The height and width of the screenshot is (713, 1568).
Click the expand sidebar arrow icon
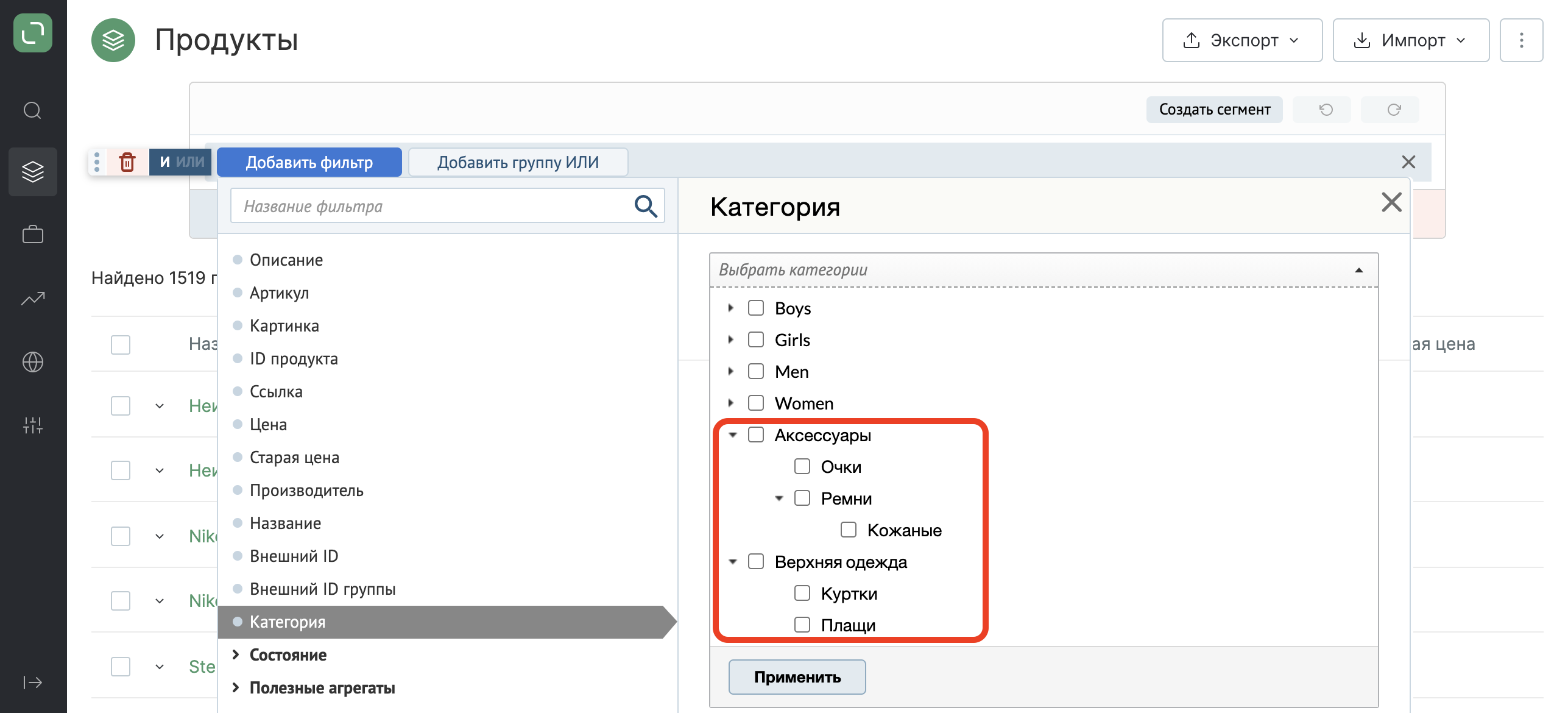click(x=33, y=682)
